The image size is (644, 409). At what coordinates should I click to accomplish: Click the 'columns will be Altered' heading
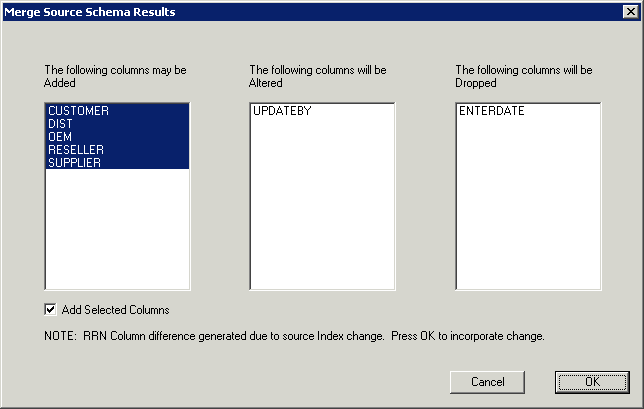pyautogui.click(x=317, y=76)
